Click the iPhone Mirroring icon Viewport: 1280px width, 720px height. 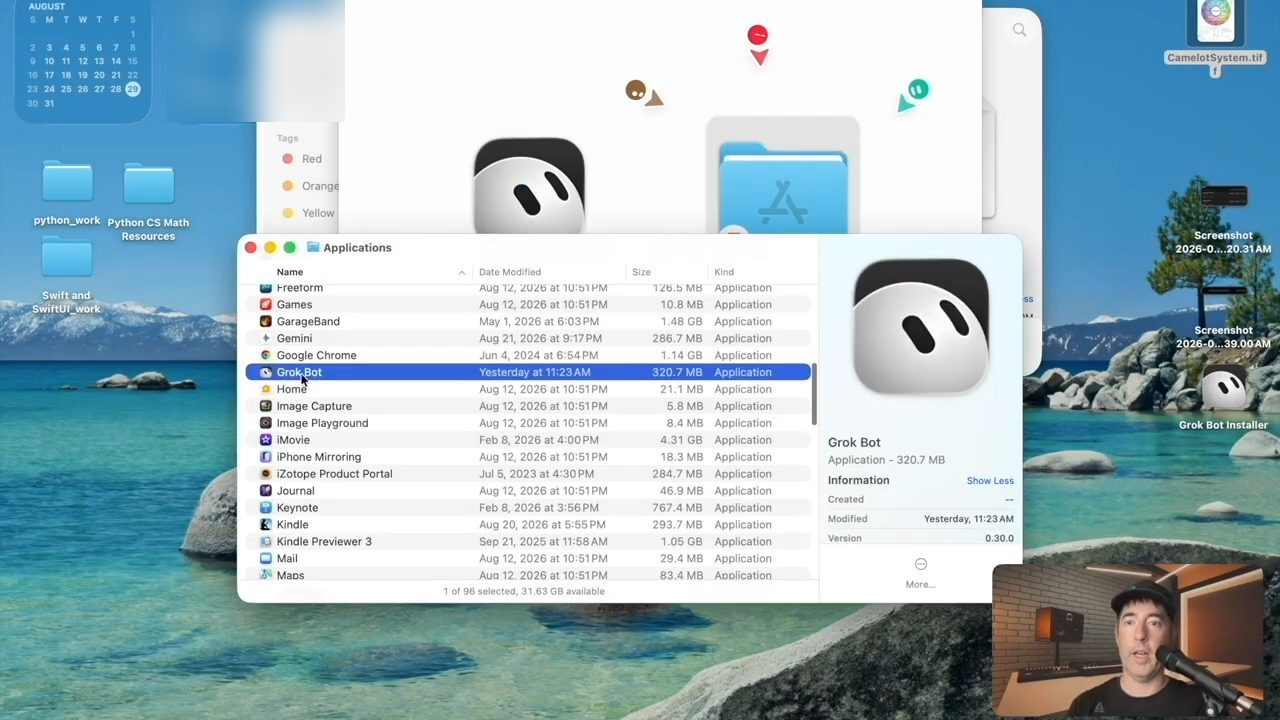(265, 457)
